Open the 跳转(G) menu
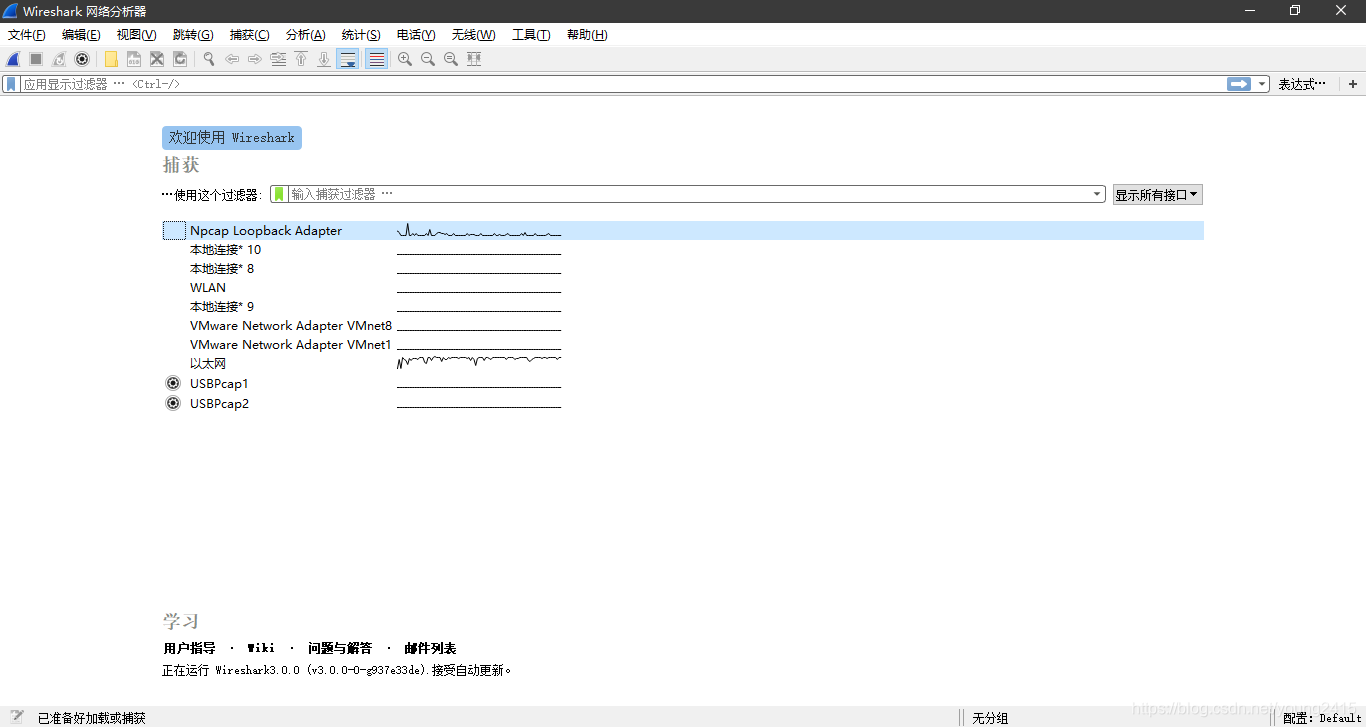 [193, 35]
